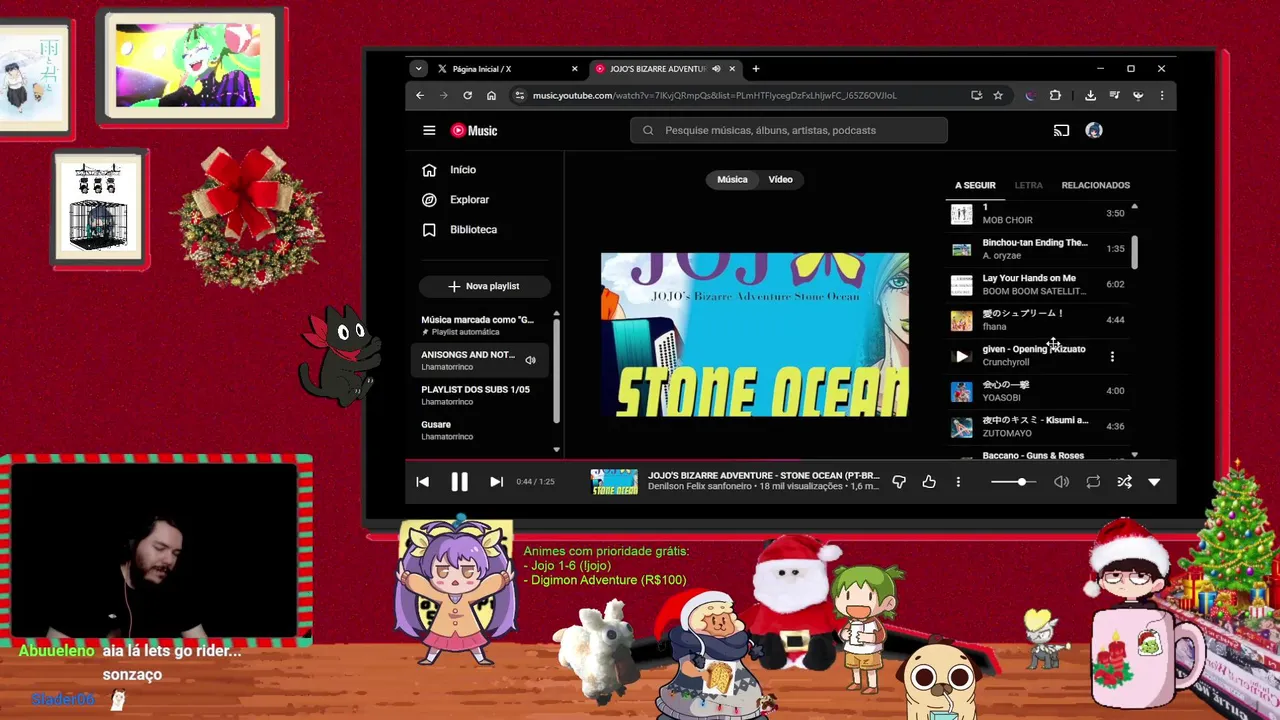Viewport: 1280px width, 720px height.
Task: Open the browser three-dot menu
Action: (x=1162, y=95)
